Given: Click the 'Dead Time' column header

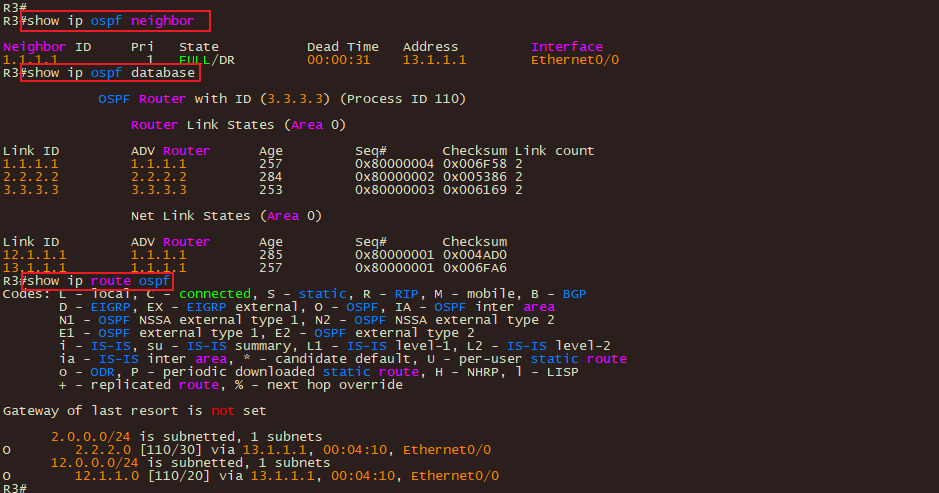Looking at the screenshot, I should pos(343,47).
